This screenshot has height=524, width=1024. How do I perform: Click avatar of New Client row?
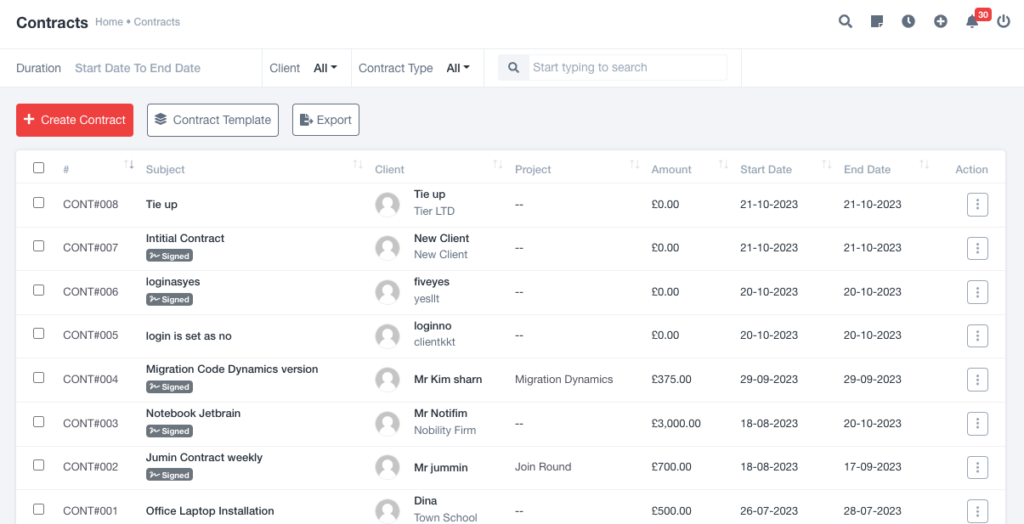pos(387,248)
